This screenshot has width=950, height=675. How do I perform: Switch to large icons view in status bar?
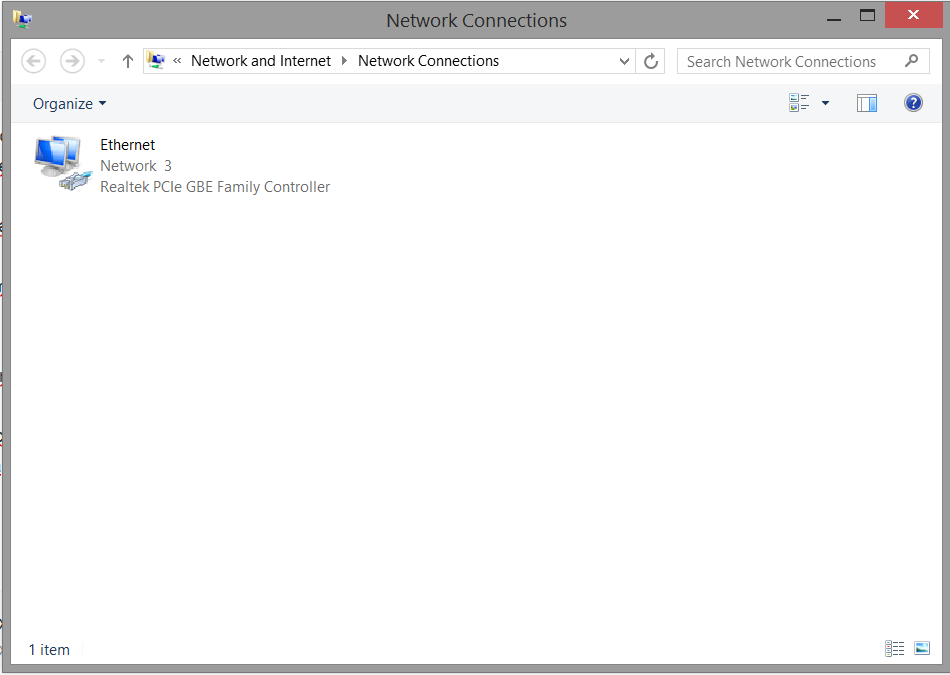(922, 649)
